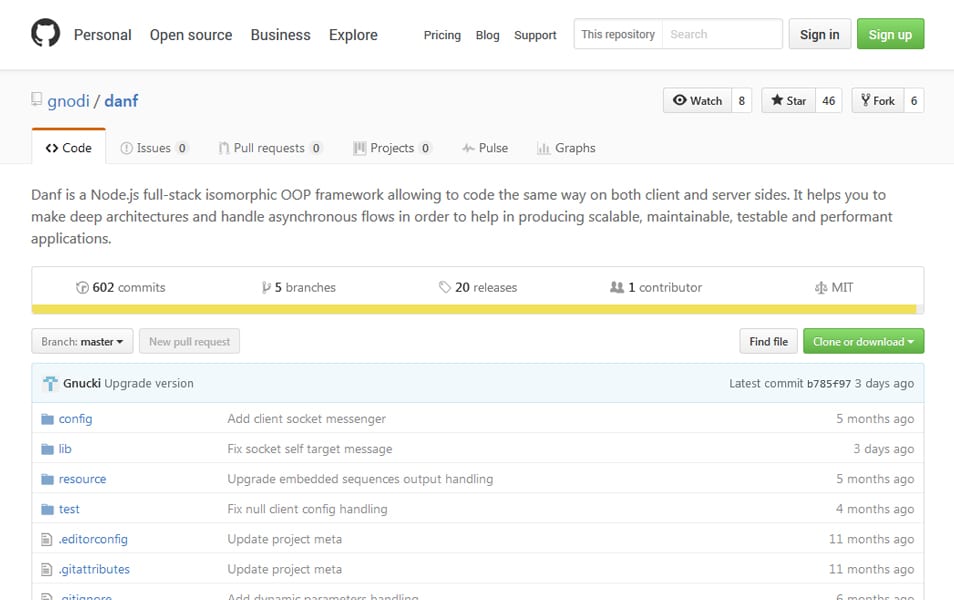Open the Branch: master dropdown
Image resolution: width=954 pixels, height=600 pixels.
pyautogui.click(x=82, y=341)
